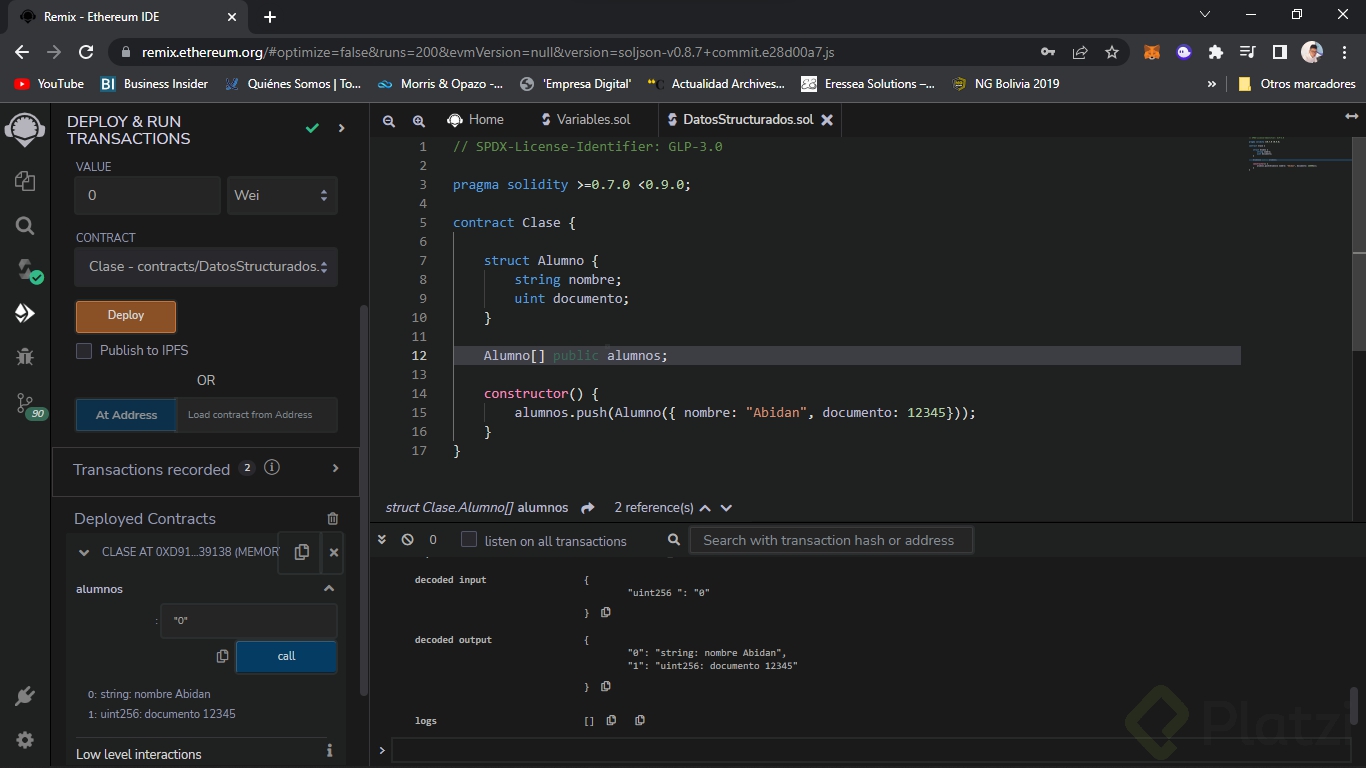Click the orange Deploy button
The image size is (1366, 768).
pos(126,316)
